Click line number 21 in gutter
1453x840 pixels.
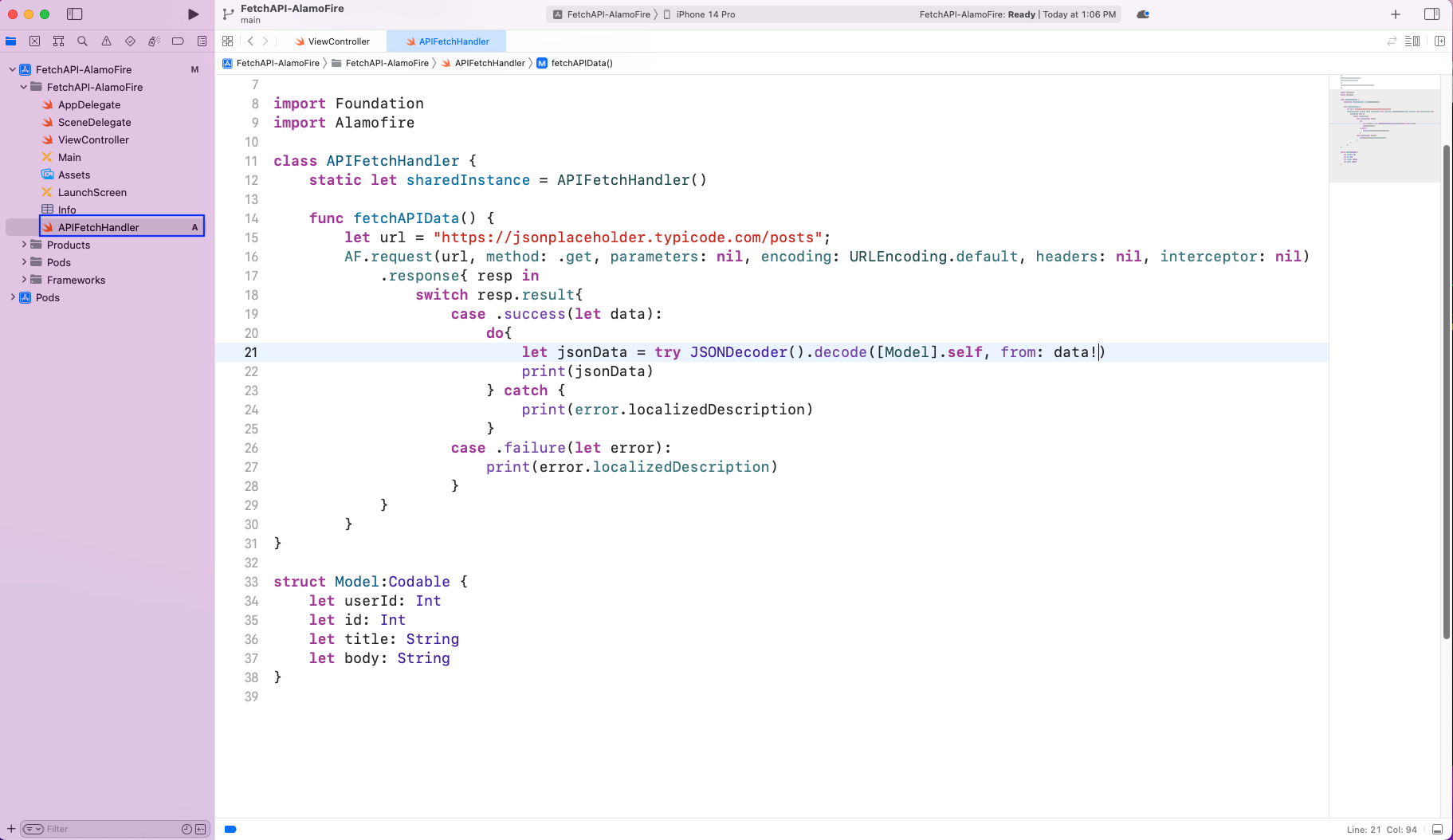[x=250, y=352]
